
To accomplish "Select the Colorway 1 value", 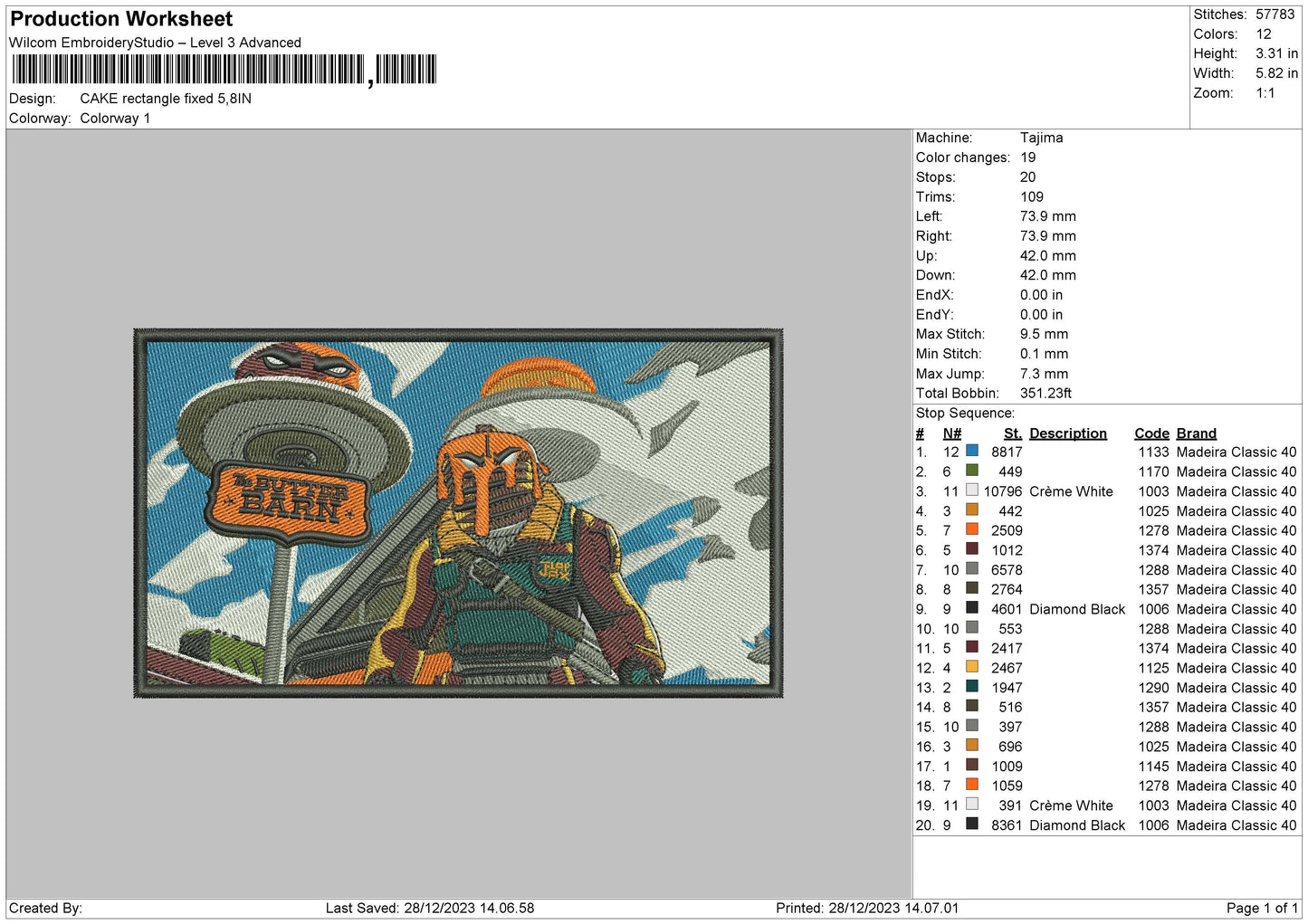I will pyautogui.click(x=115, y=119).
